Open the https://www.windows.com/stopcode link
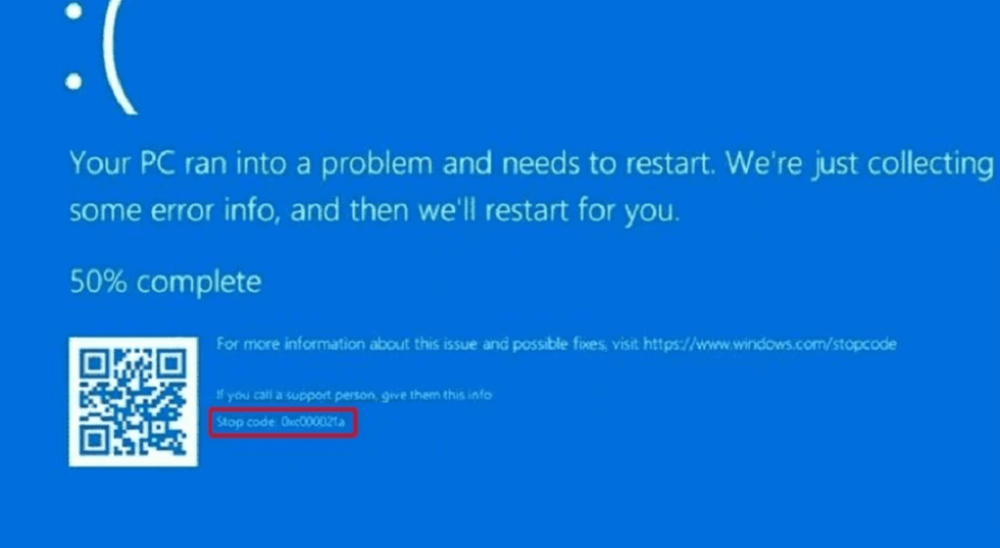 pos(770,344)
